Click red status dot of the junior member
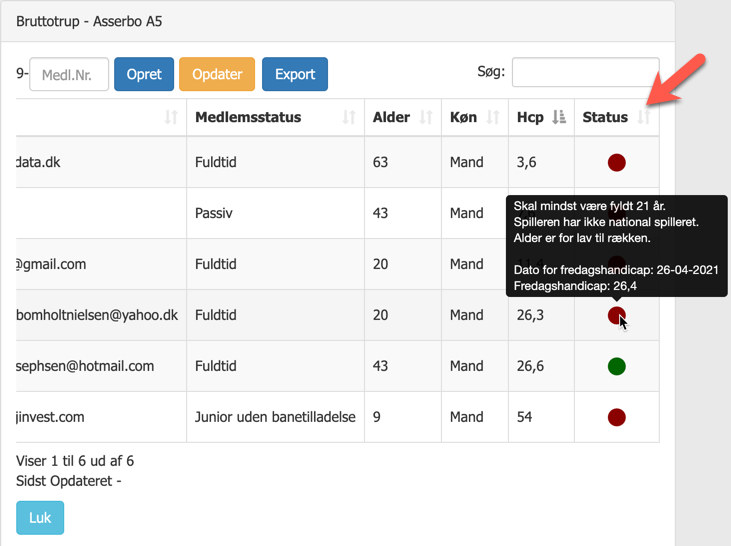 click(x=617, y=417)
